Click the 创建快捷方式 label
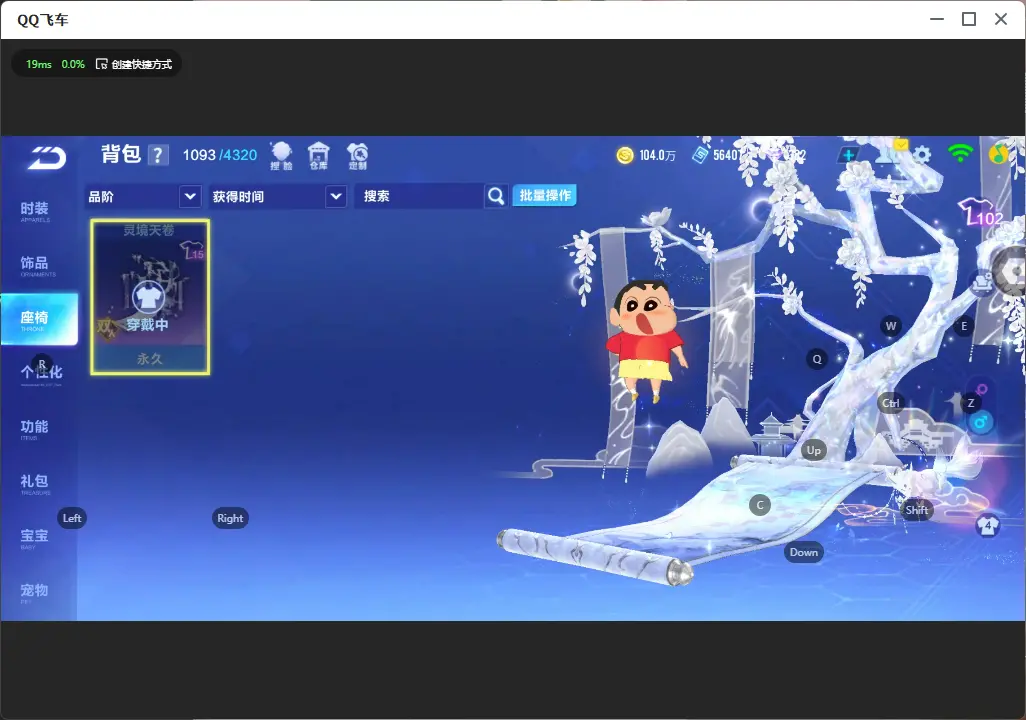This screenshot has height=720, width=1026. [x=142, y=64]
